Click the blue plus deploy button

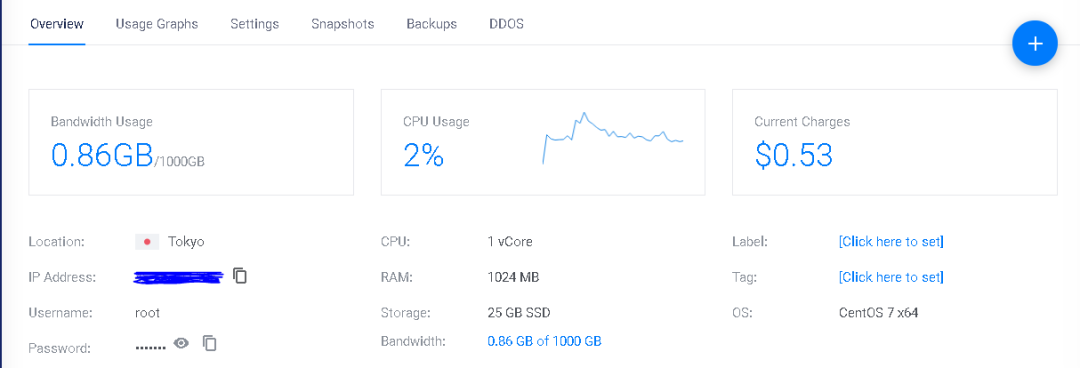point(1035,43)
